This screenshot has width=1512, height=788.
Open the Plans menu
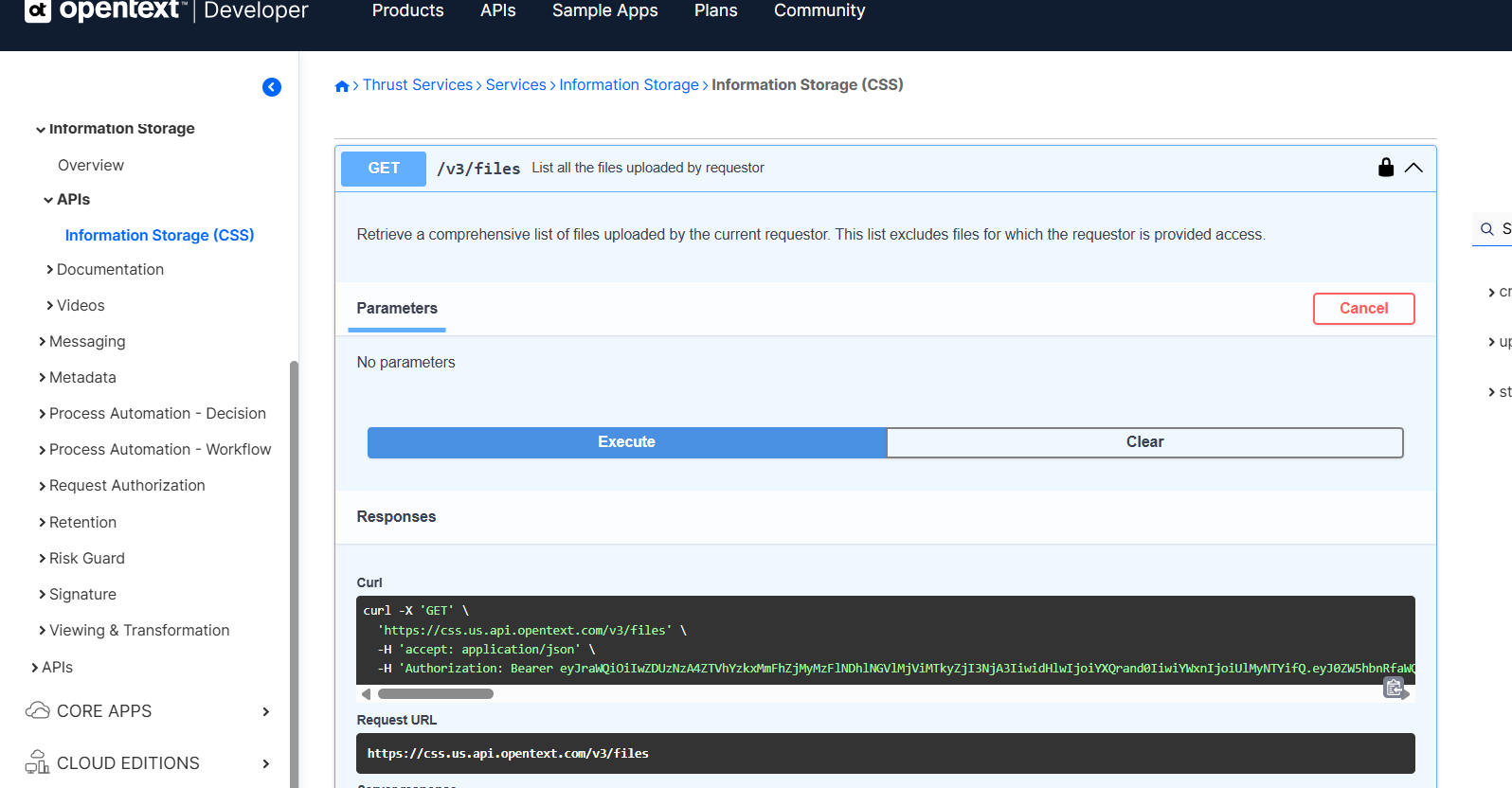716,10
